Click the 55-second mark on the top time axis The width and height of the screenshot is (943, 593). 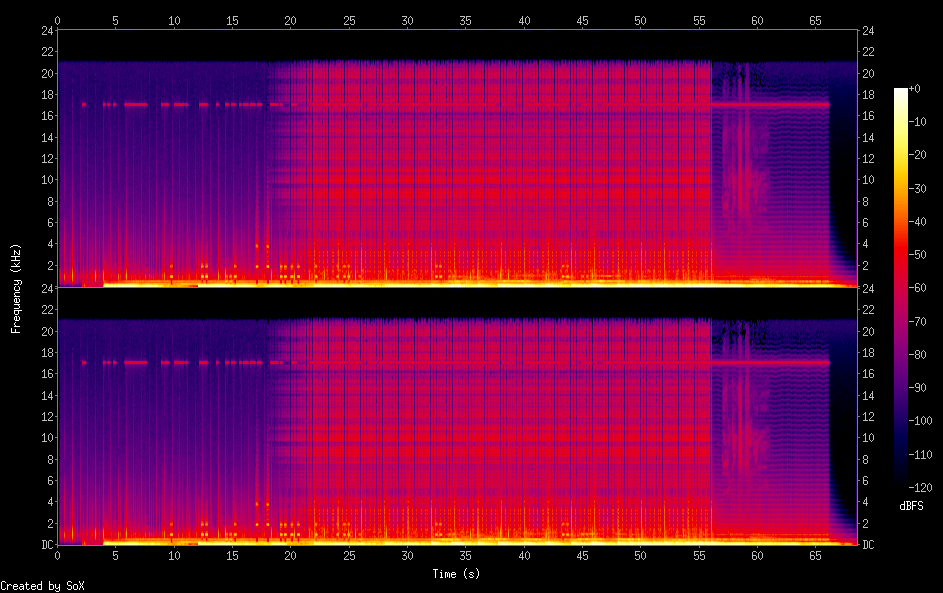click(699, 19)
